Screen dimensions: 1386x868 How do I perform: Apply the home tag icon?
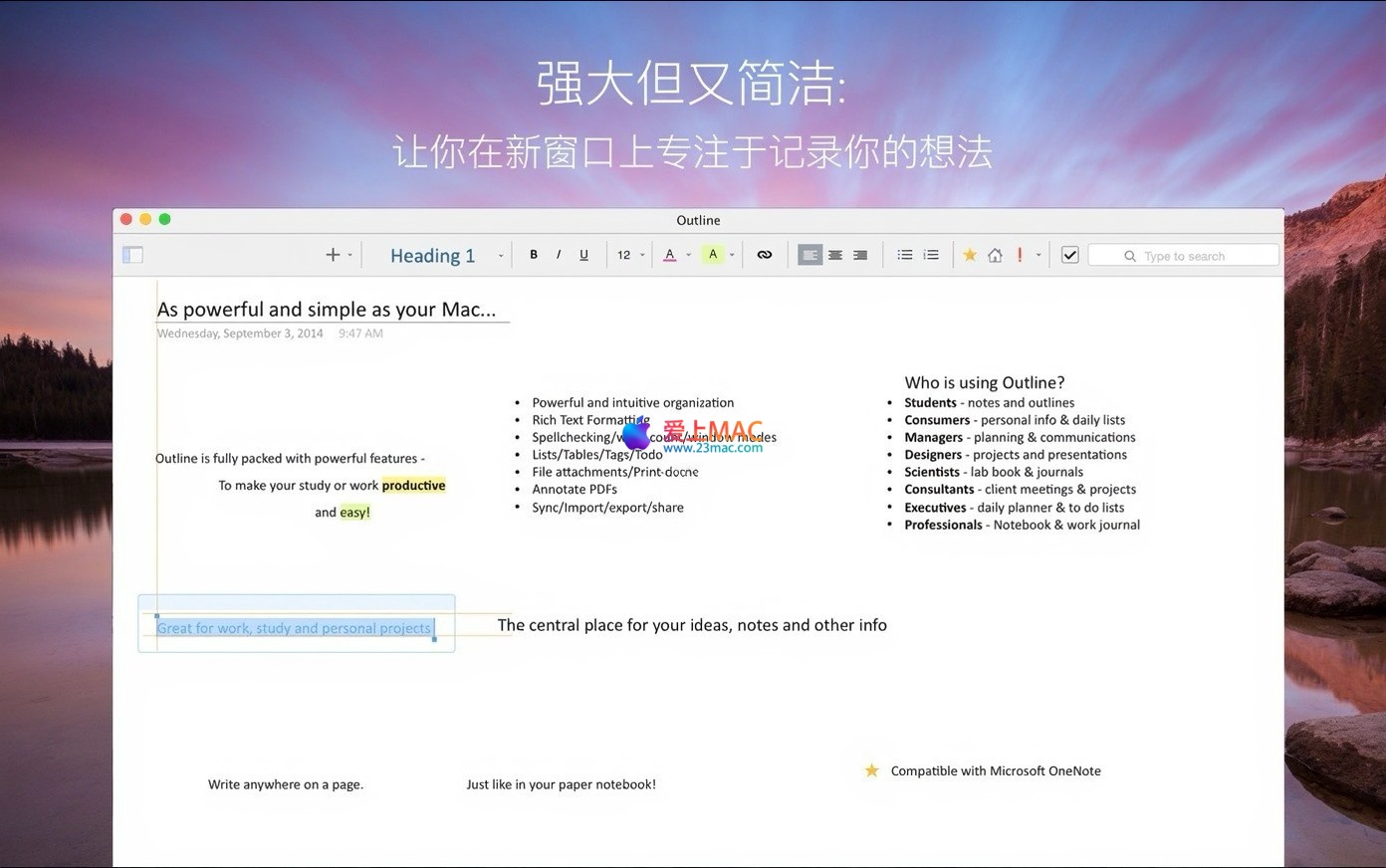(995, 255)
